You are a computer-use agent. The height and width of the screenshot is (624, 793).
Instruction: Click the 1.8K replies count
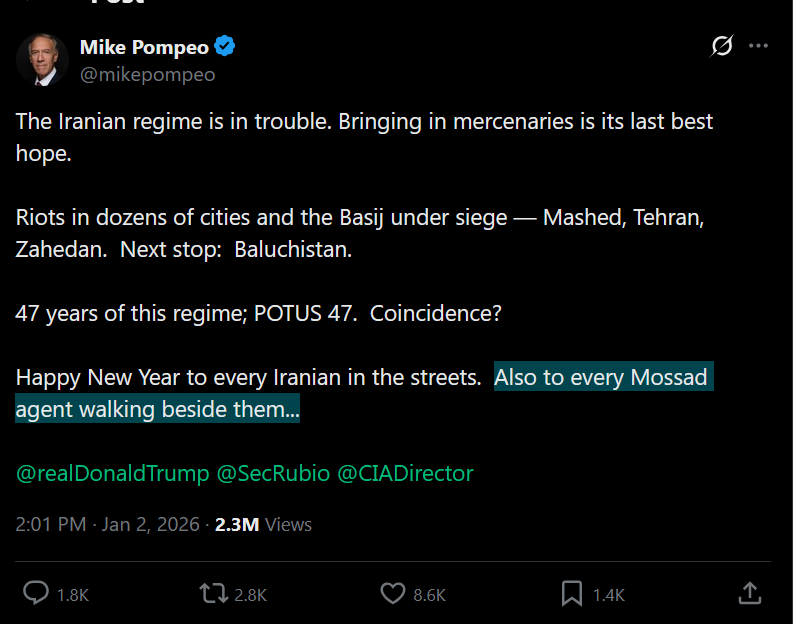73,595
